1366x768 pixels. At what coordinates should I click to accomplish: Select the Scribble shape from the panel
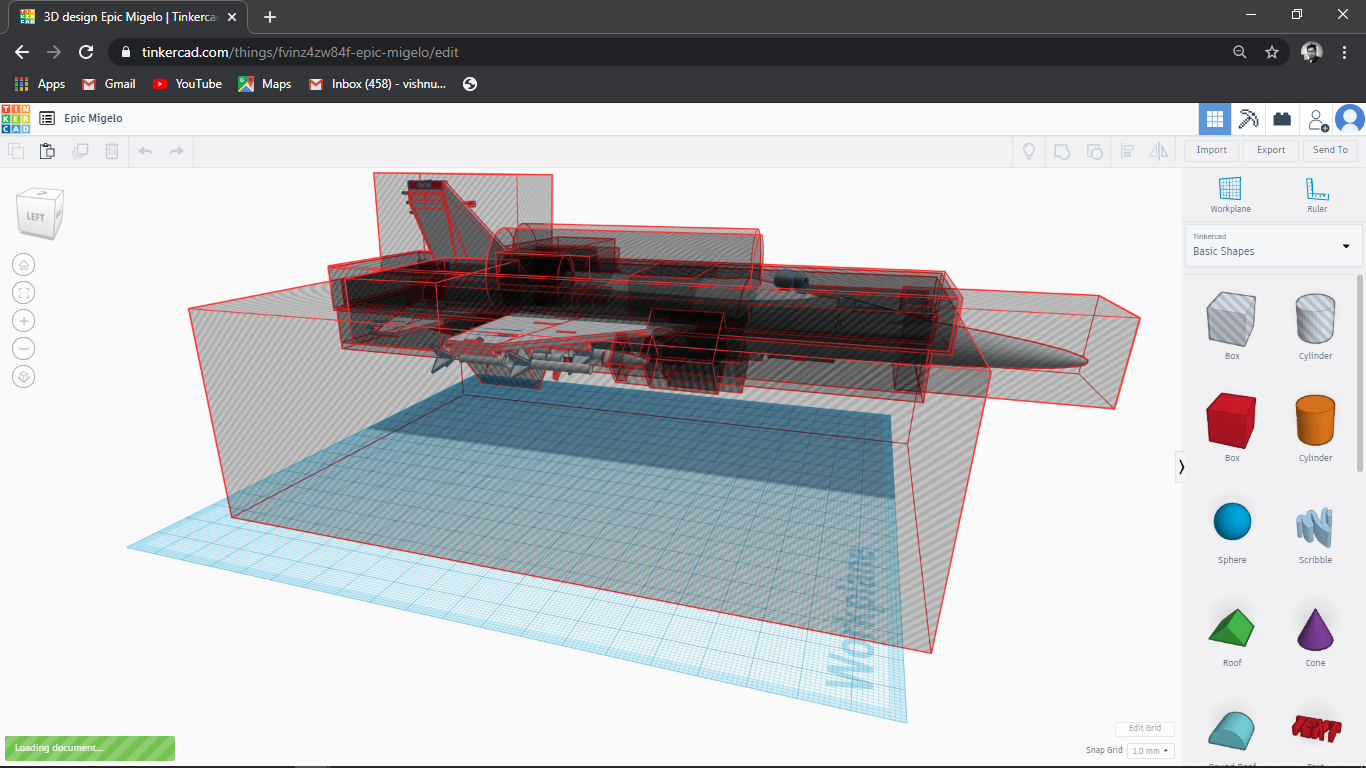1314,527
